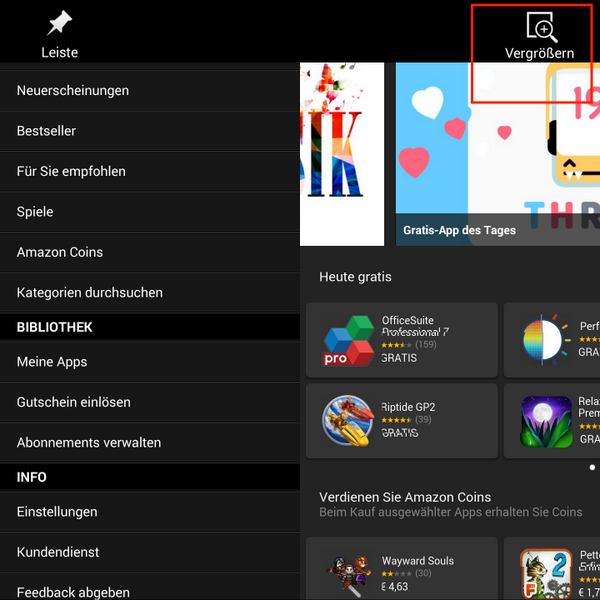Tap the Heute gratis heading
600x600 pixels.
tap(355, 277)
